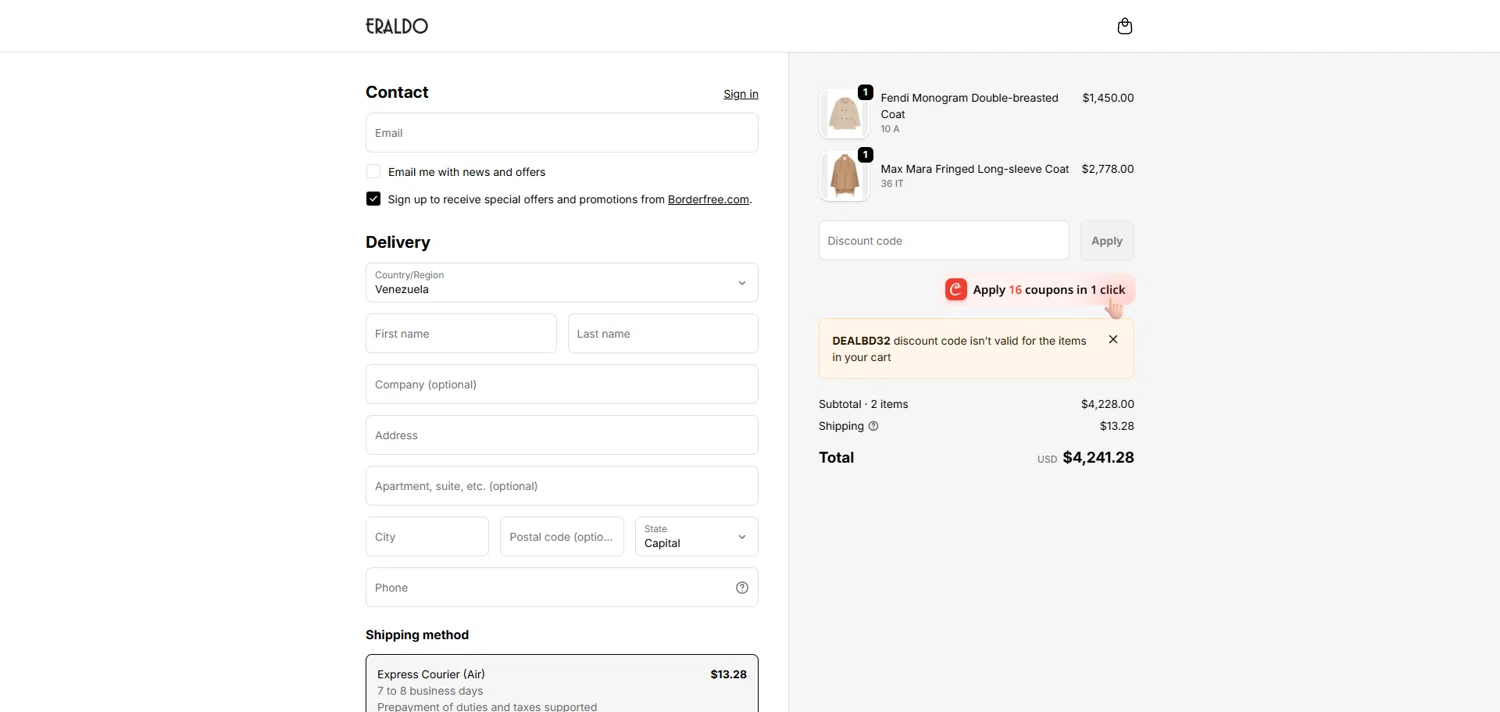
Task: Focus the Phone field
Action: pyautogui.click(x=562, y=588)
